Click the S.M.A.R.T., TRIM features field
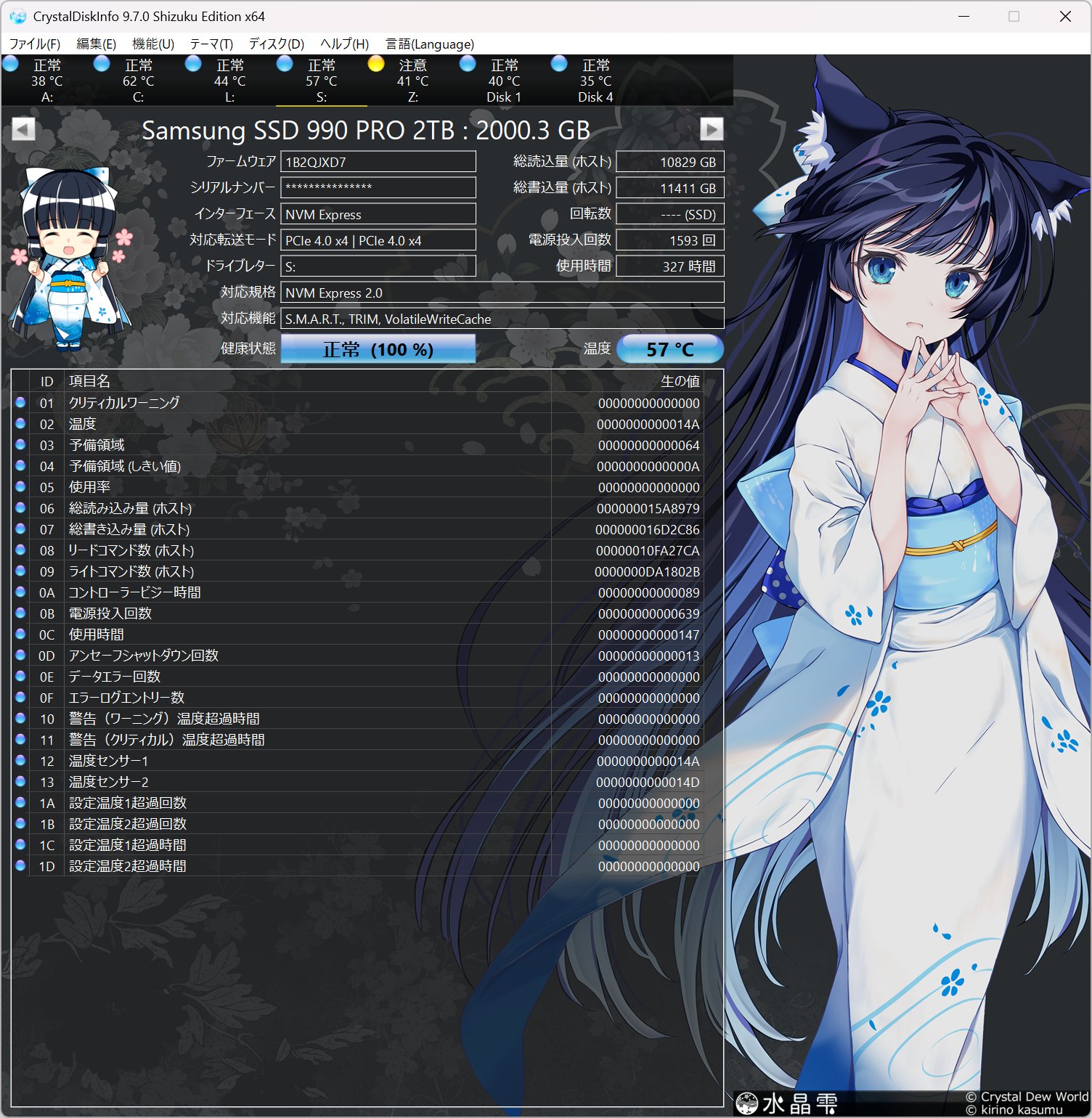1092x1118 pixels. click(502, 319)
